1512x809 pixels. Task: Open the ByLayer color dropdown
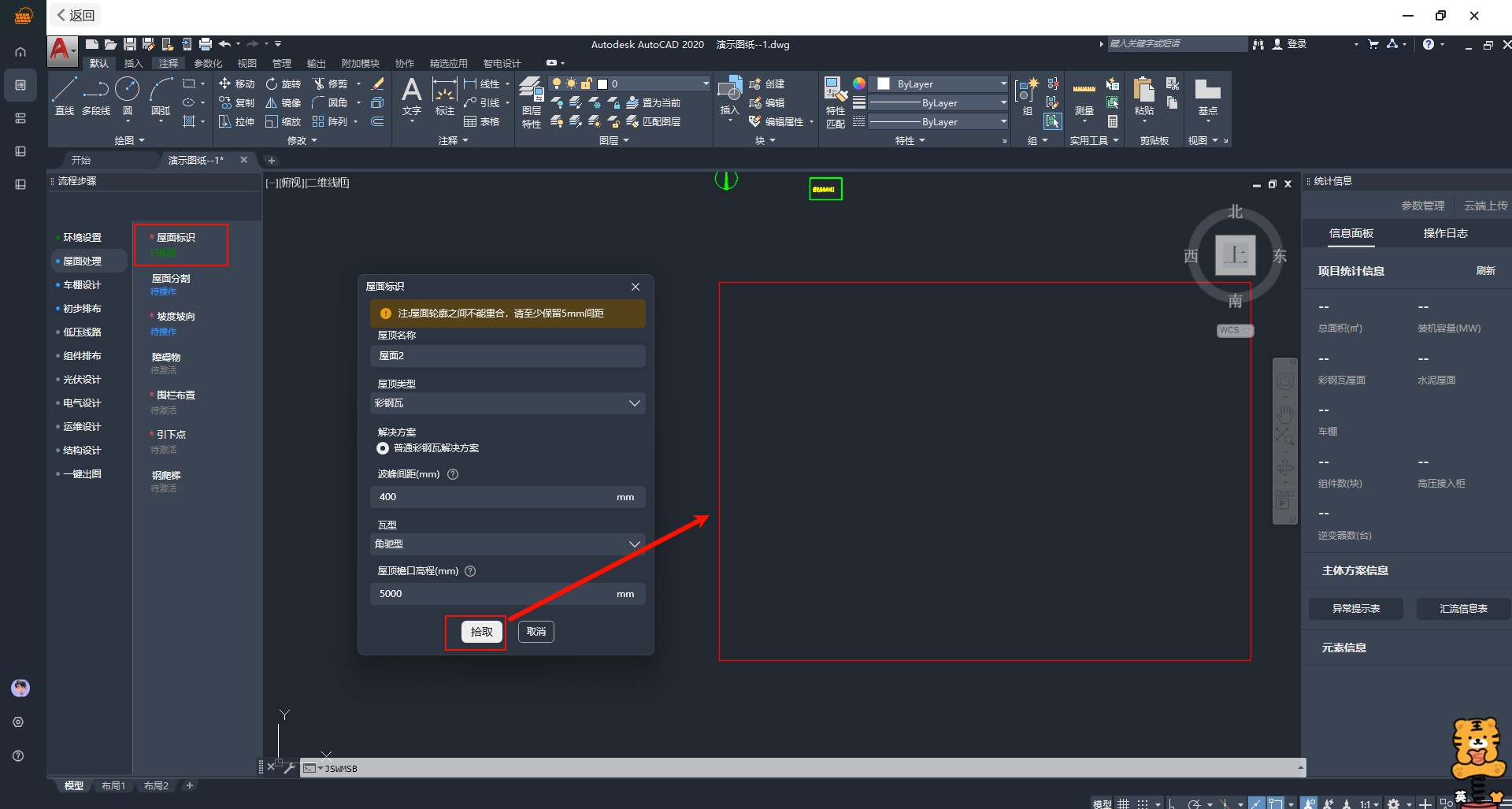942,83
